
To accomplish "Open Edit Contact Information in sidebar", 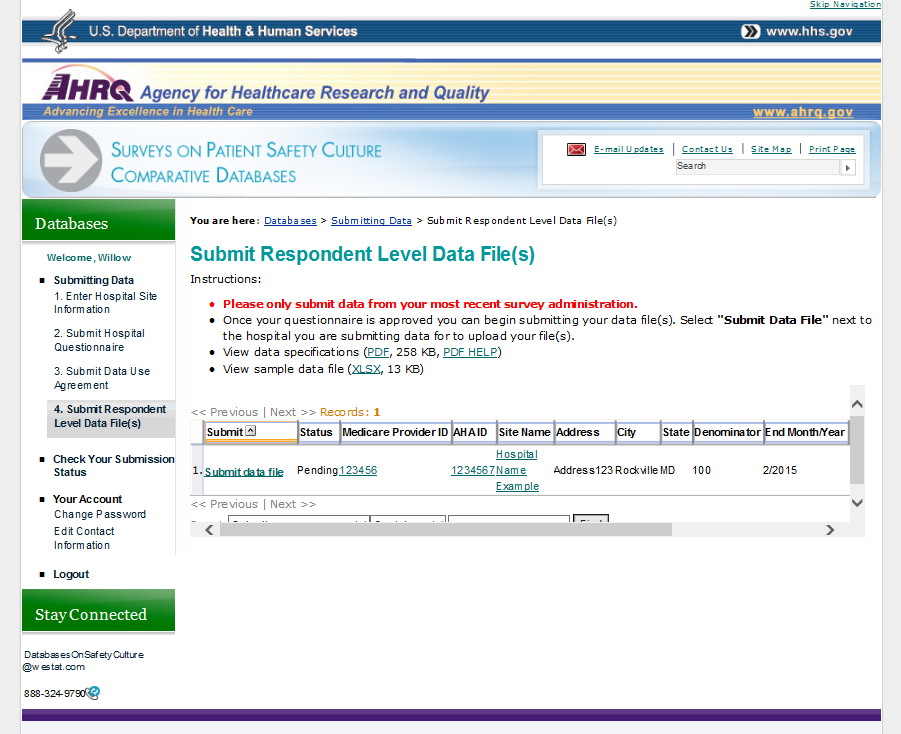I will point(84,539).
